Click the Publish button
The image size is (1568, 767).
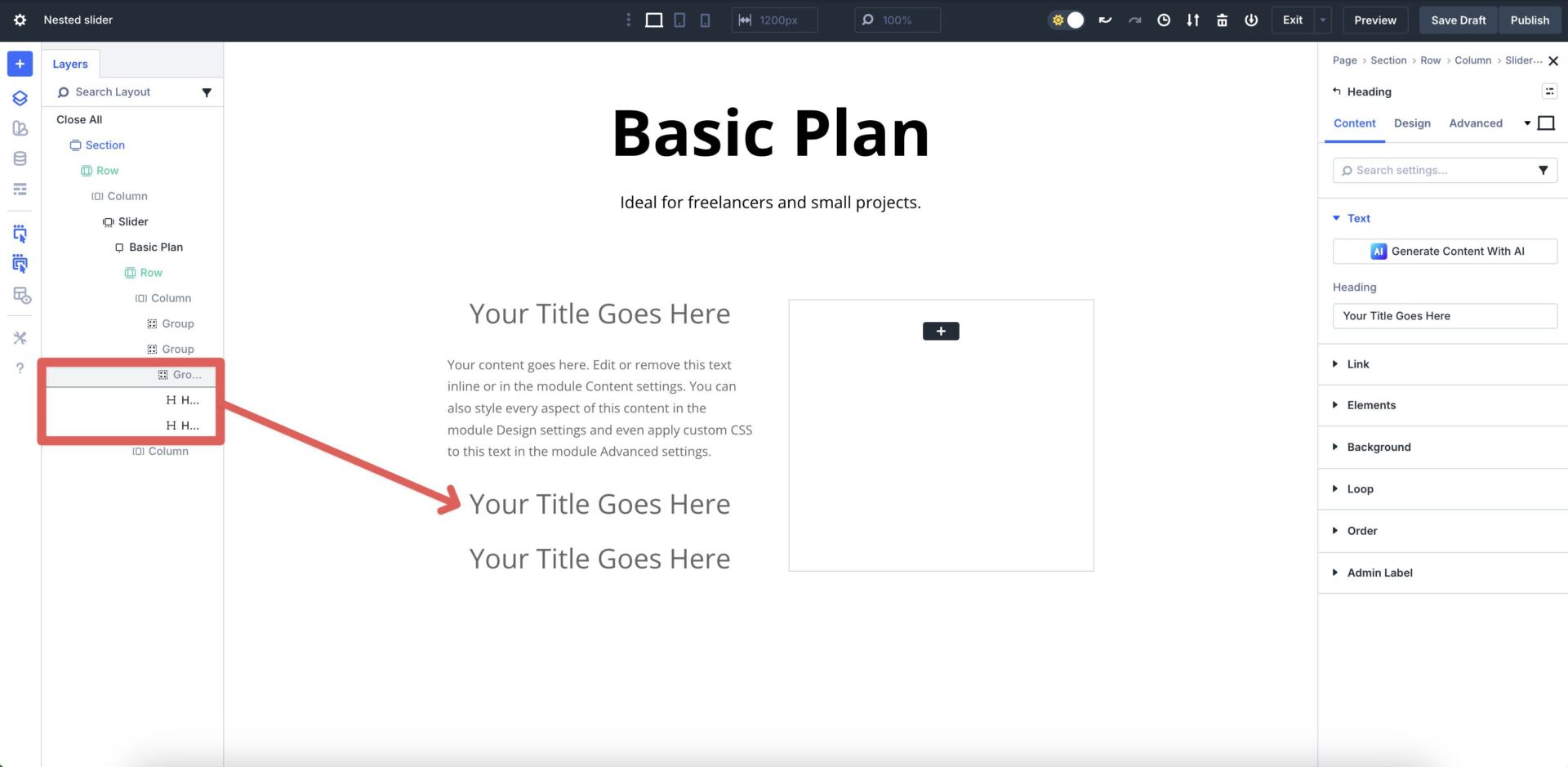click(1529, 20)
